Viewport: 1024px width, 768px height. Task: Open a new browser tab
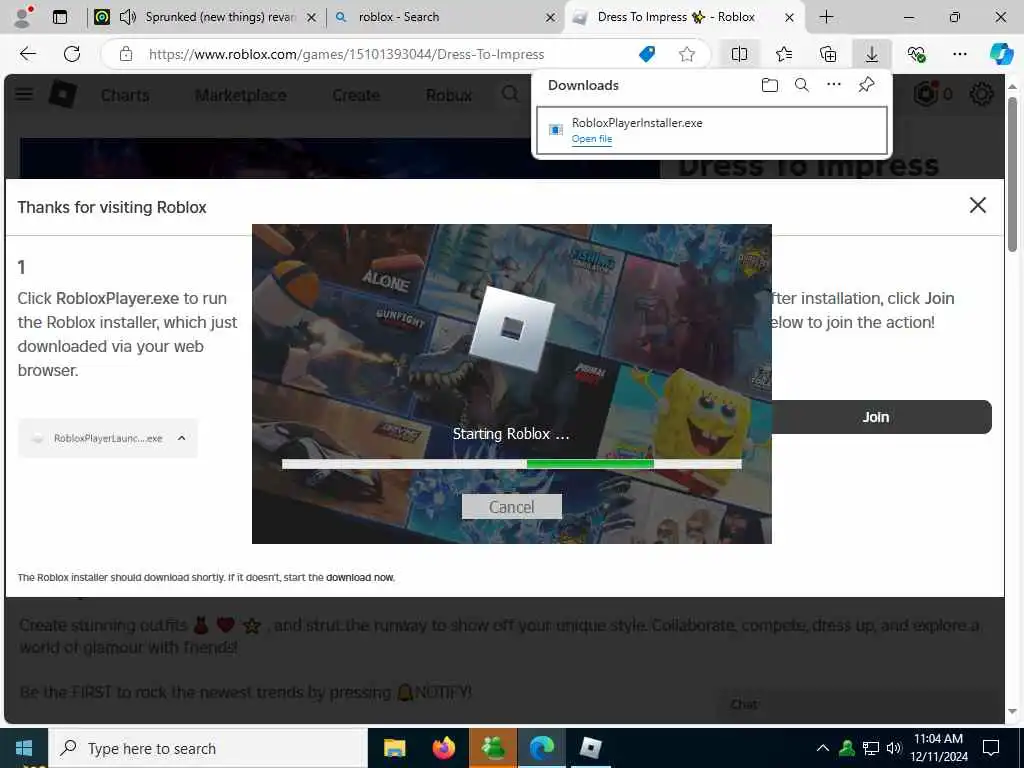pyautogui.click(x=826, y=17)
